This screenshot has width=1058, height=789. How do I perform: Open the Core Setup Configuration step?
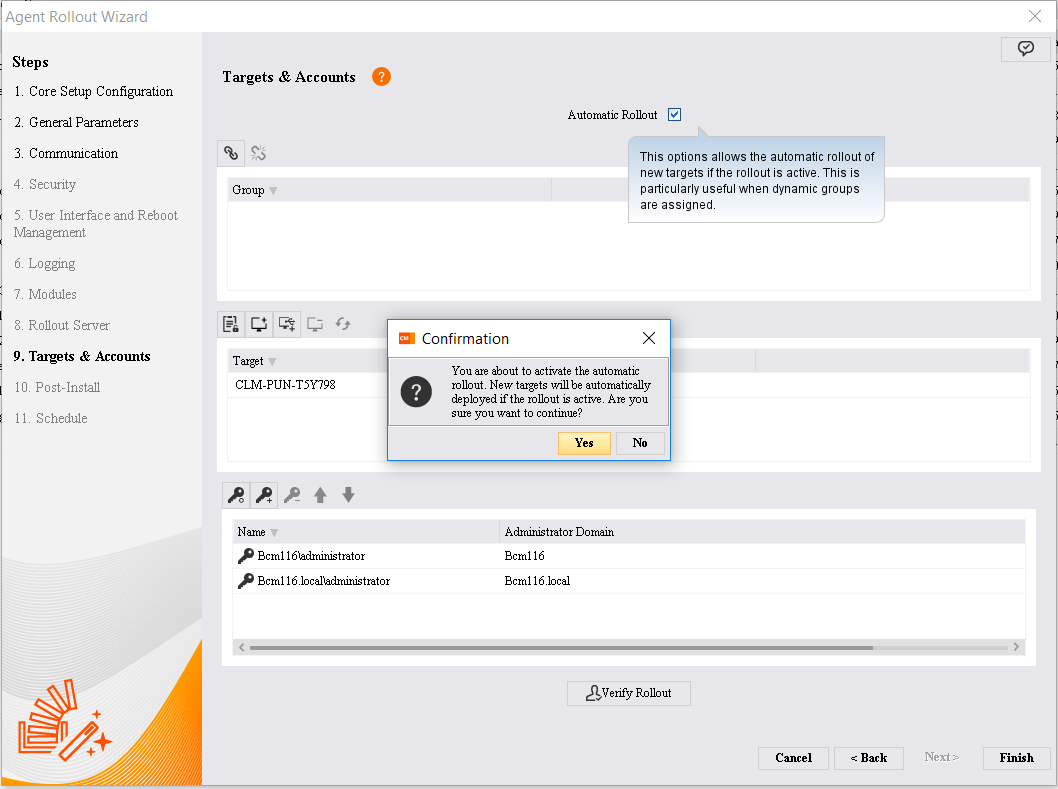100,91
